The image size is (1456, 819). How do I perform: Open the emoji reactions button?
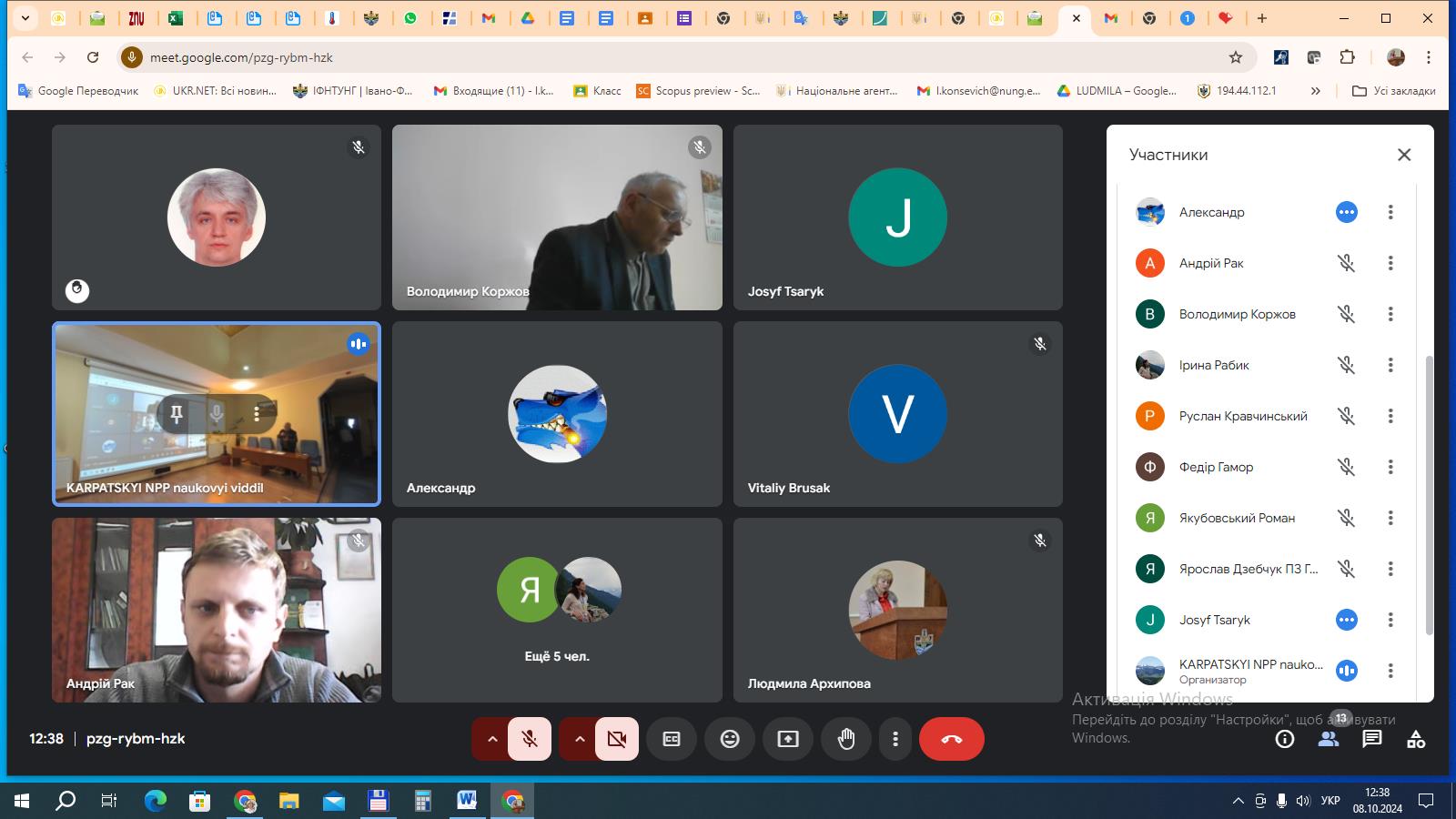[x=730, y=739]
